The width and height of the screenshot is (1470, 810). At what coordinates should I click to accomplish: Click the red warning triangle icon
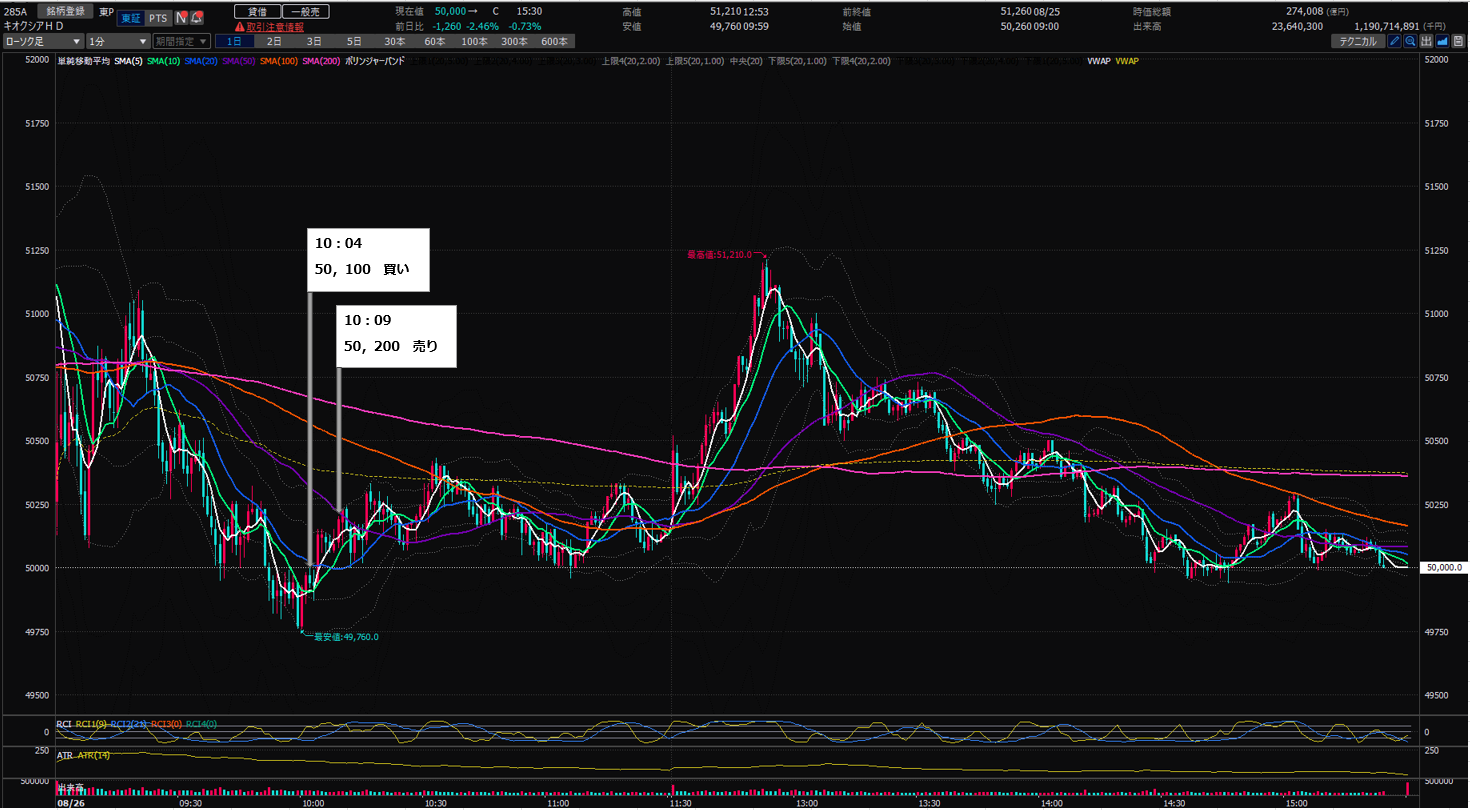coord(239,27)
